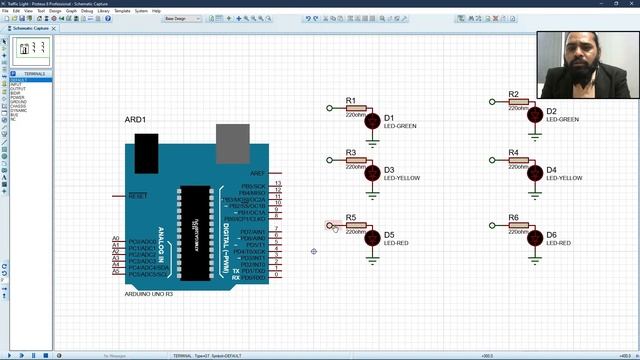
Task: Select resistor R1 on the schematic
Action: pos(356,108)
